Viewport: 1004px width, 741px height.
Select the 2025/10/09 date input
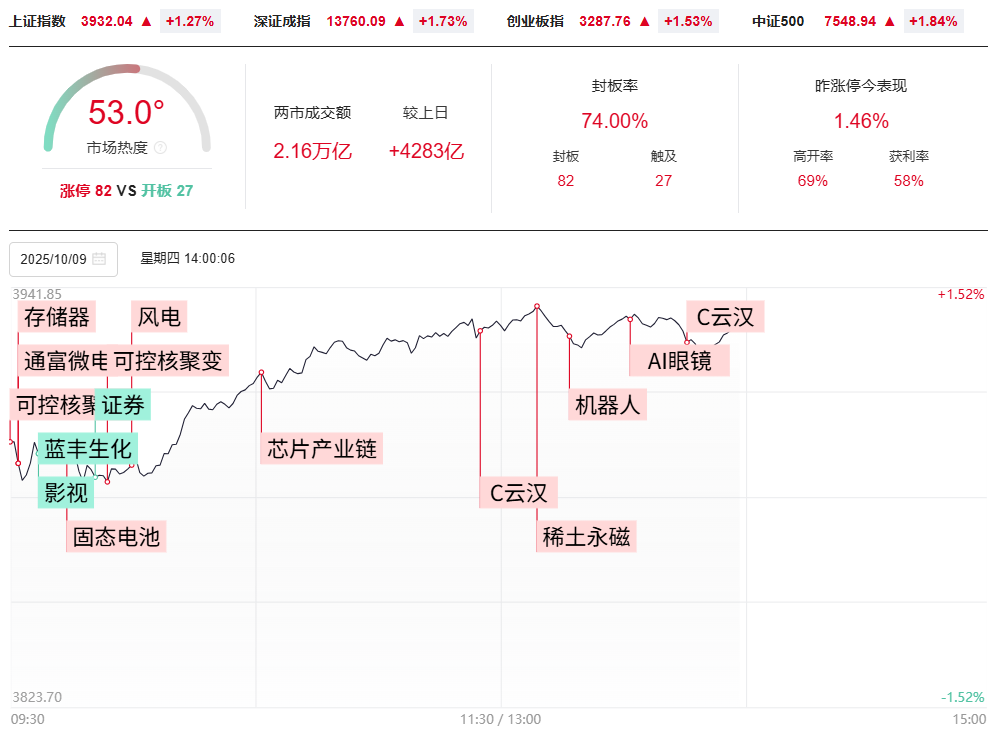tap(54, 259)
